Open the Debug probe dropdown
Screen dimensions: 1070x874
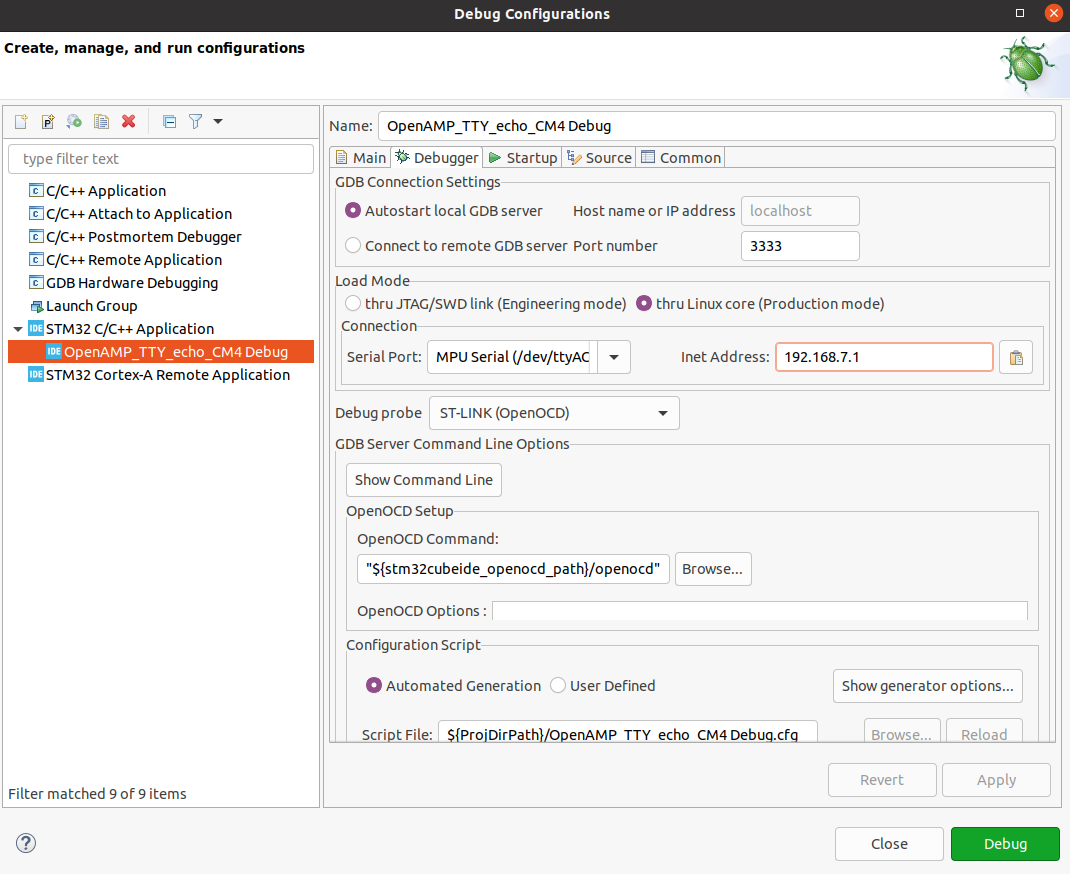(x=554, y=413)
